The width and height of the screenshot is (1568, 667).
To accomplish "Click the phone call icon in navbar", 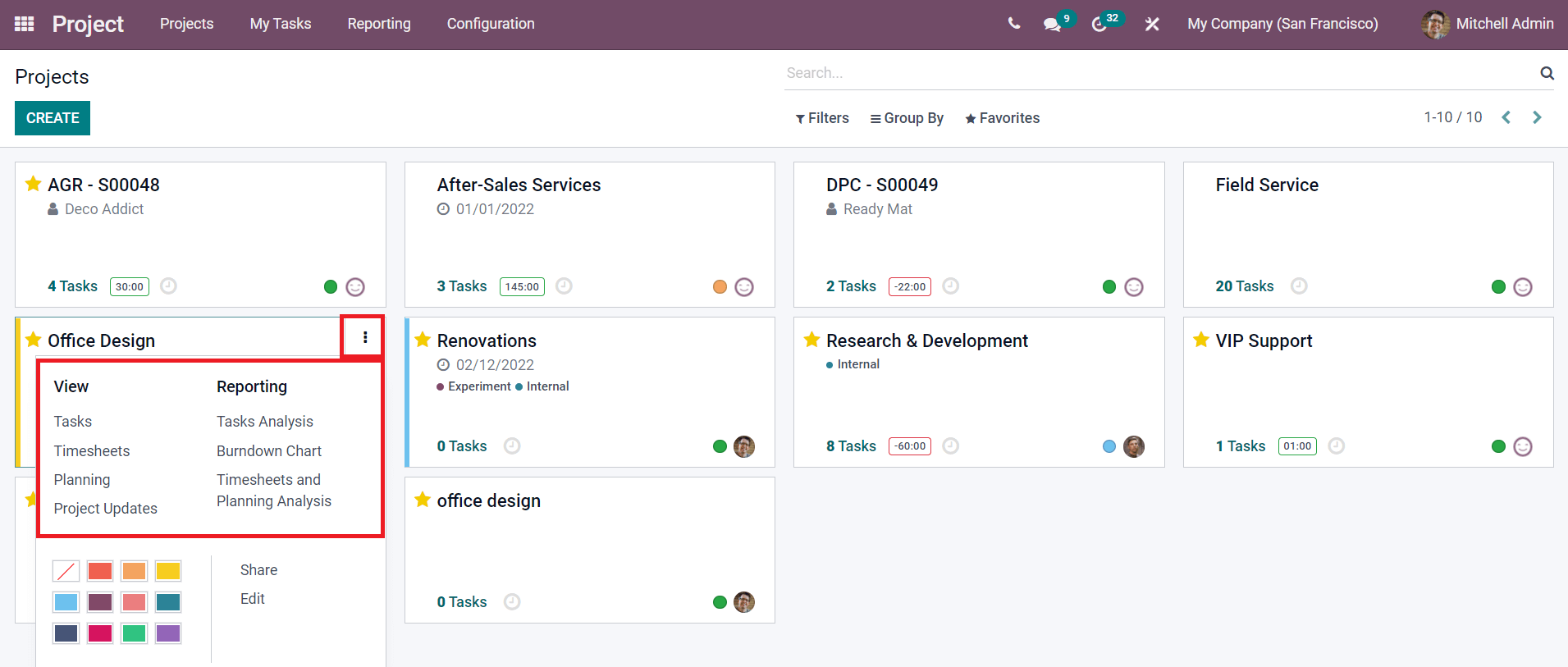I will tap(1014, 24).
